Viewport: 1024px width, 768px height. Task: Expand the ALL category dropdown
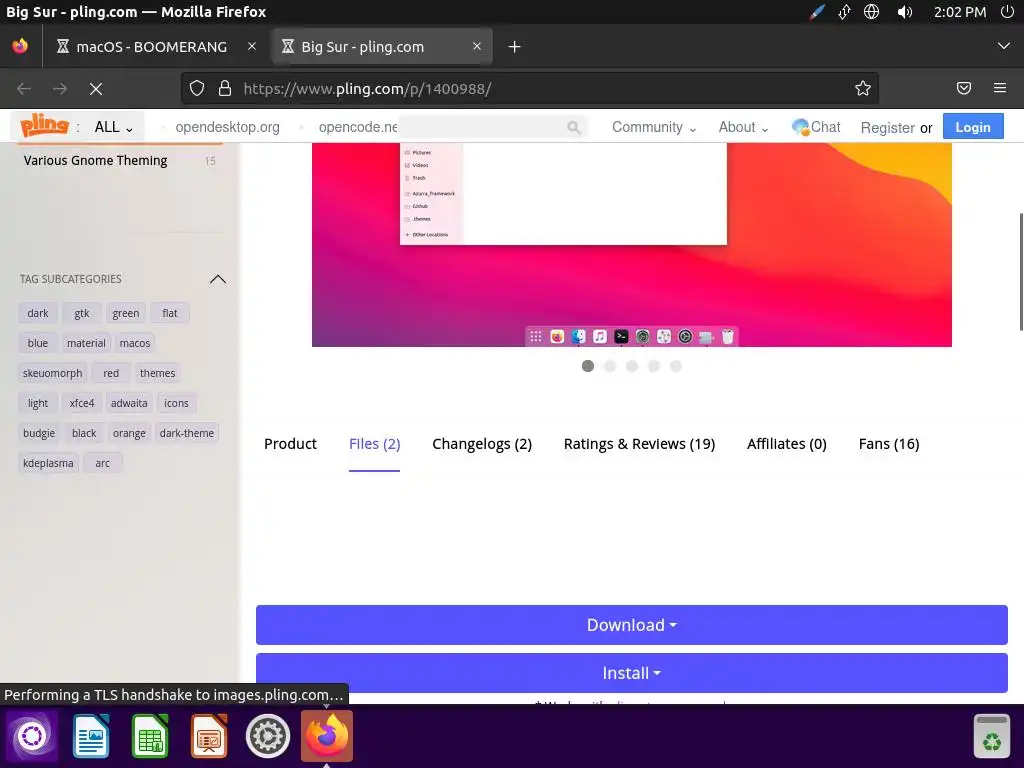point(114,127)
